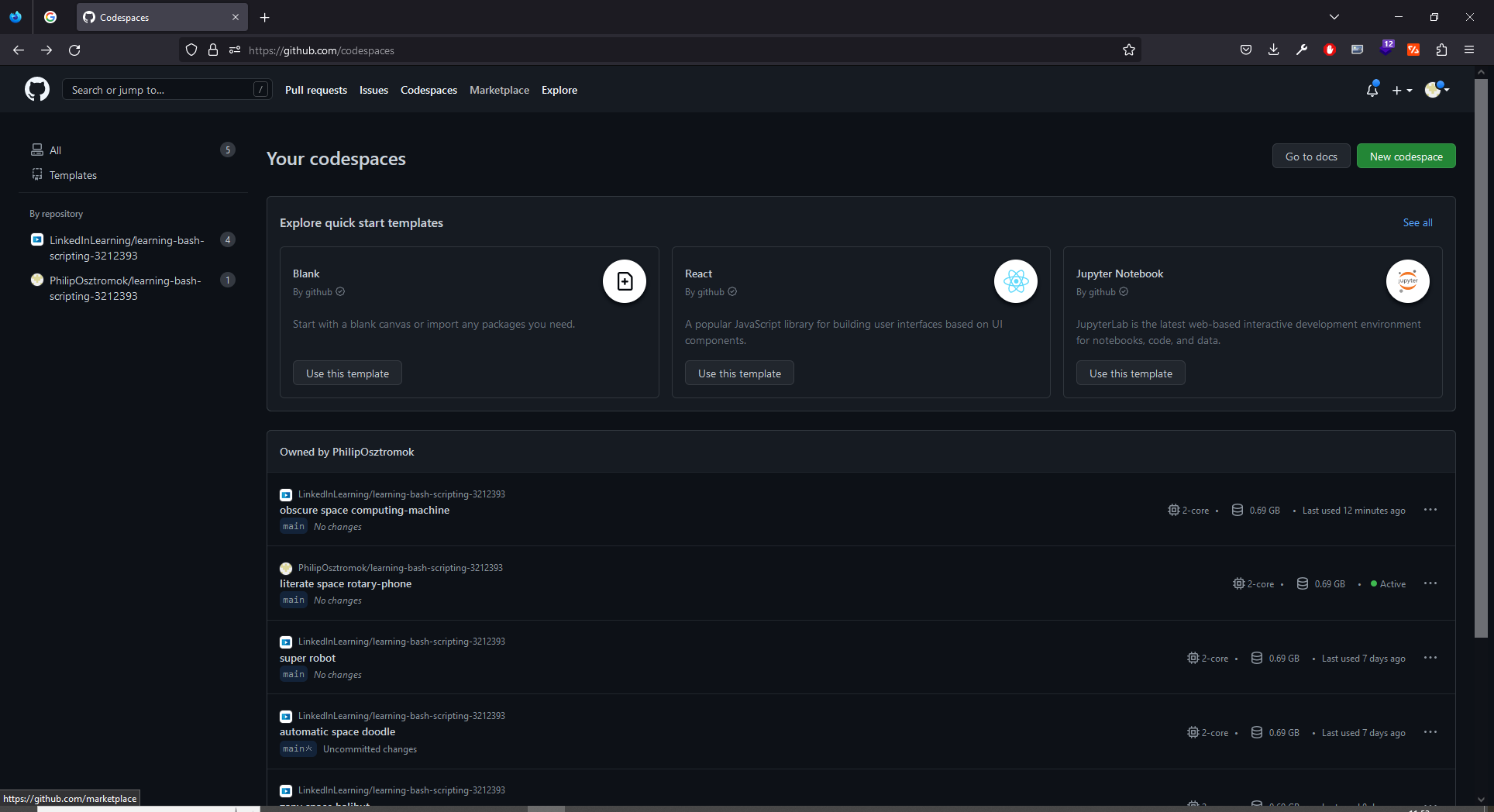Viewport: 1494px width, 812px height.
Task: Close the Codespaces tab
Action: click(236, 17)
